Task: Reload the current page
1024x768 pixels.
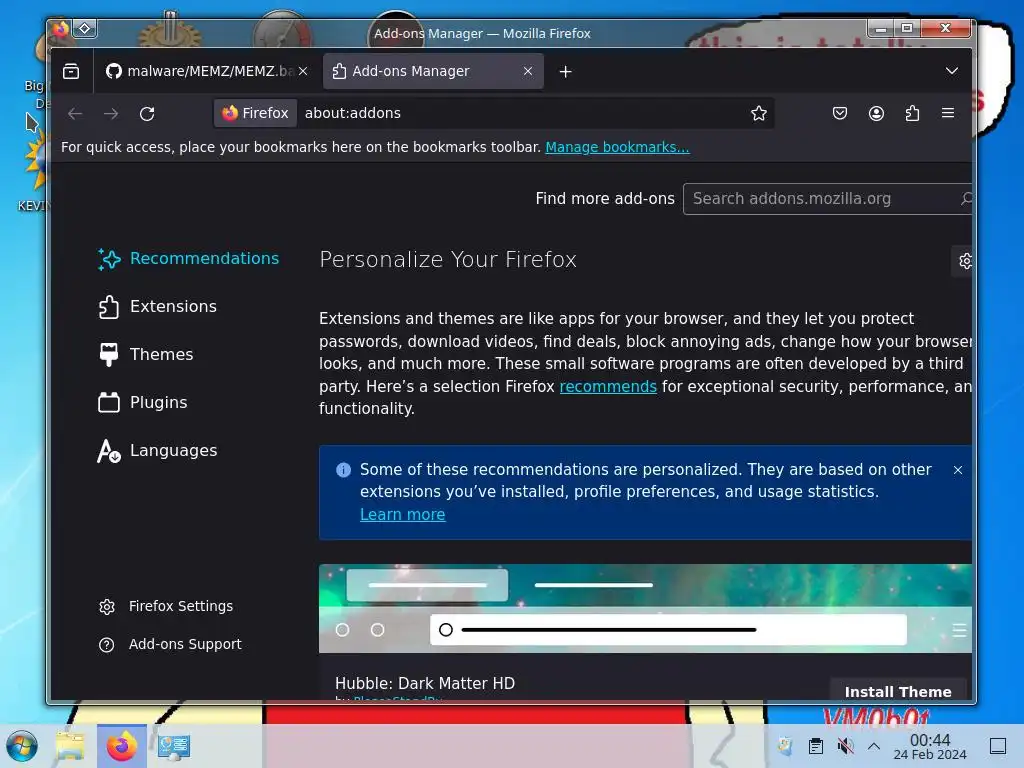Action: [x=147, y=114]
